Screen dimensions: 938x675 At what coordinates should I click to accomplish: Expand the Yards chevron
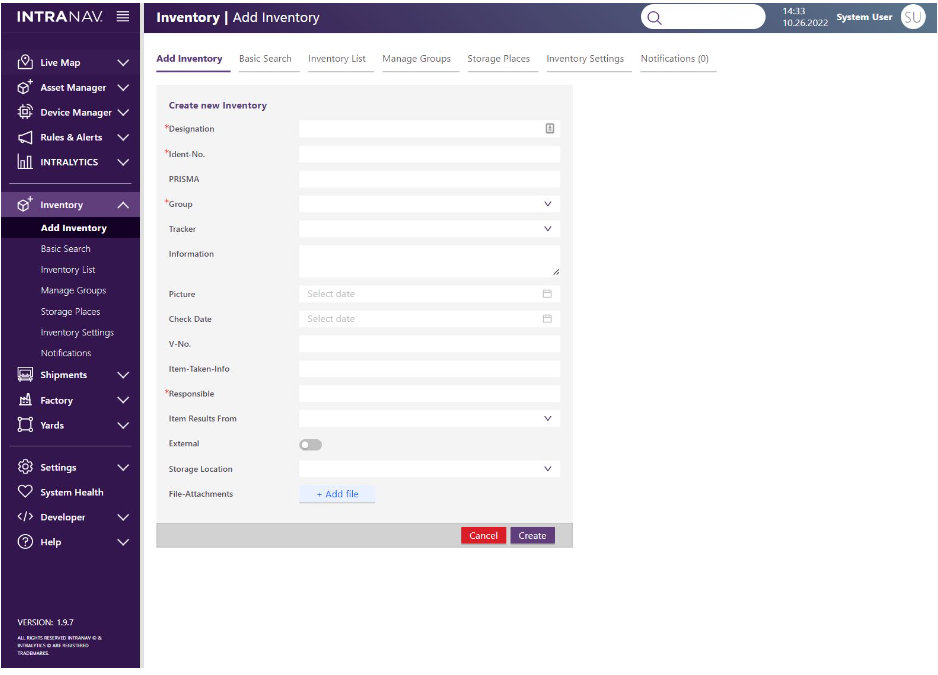(x=123, y=425)
